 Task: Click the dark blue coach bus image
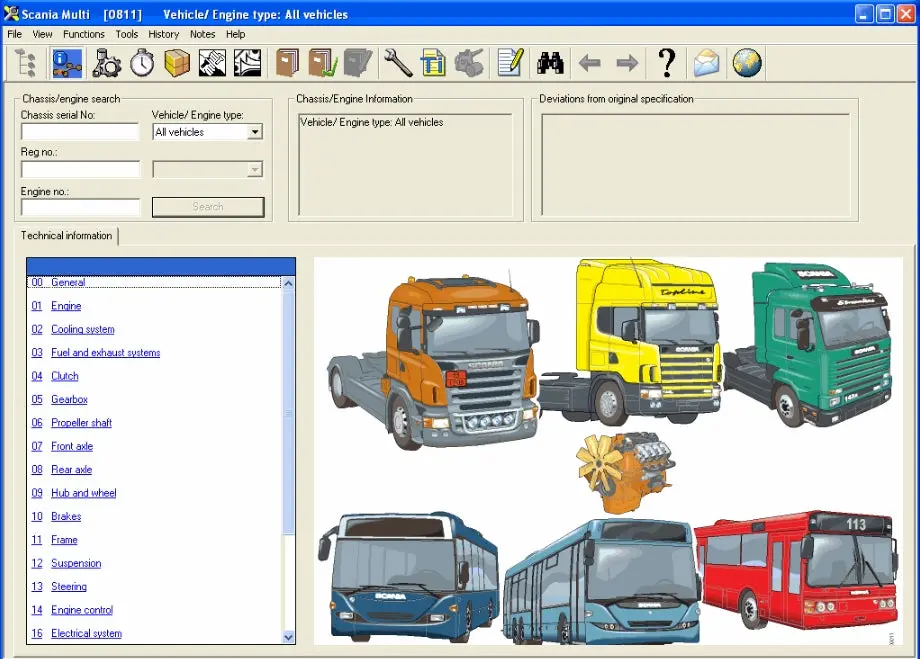tap(409, 578)
